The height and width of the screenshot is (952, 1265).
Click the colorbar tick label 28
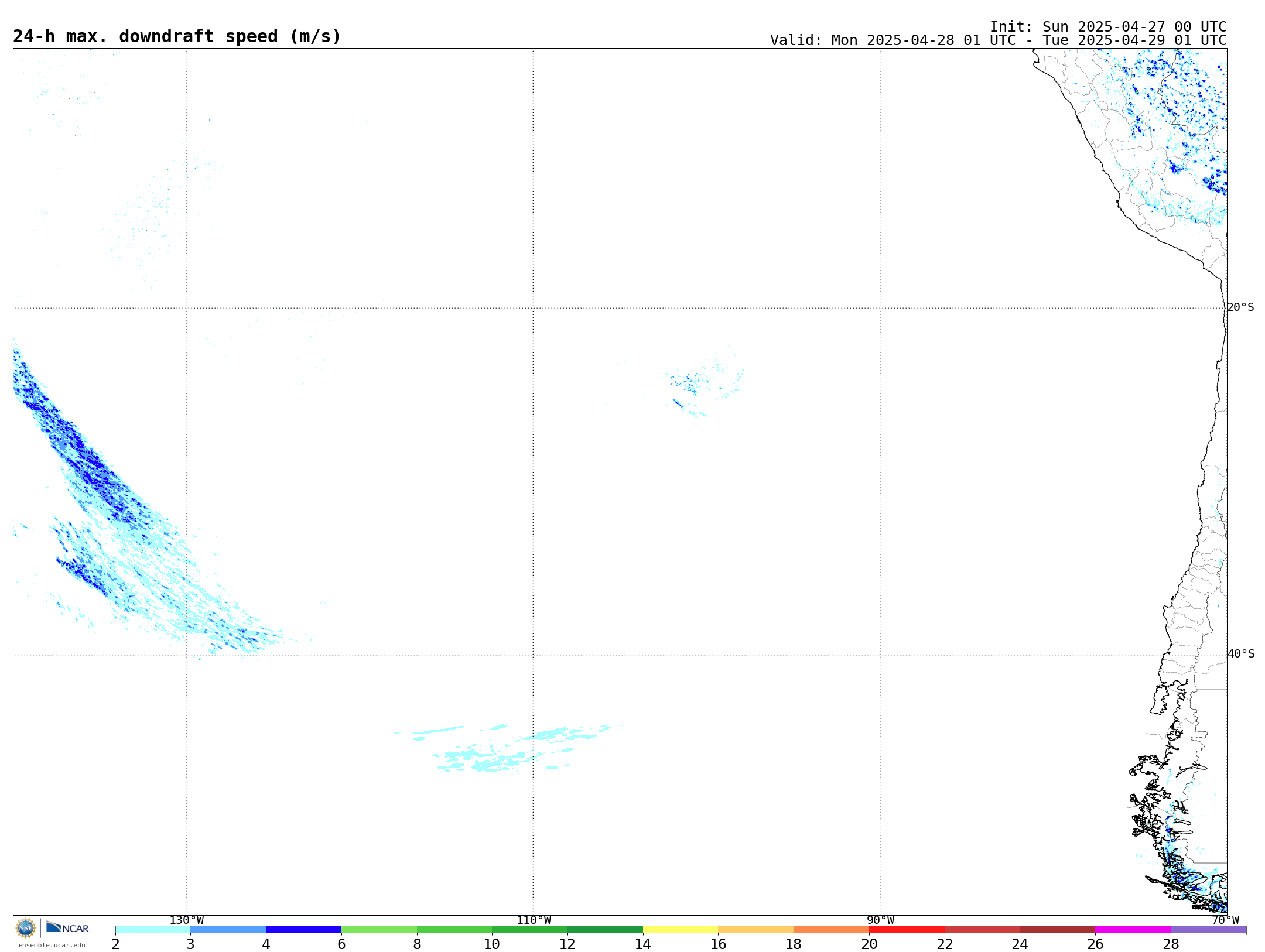[1171, 944]
